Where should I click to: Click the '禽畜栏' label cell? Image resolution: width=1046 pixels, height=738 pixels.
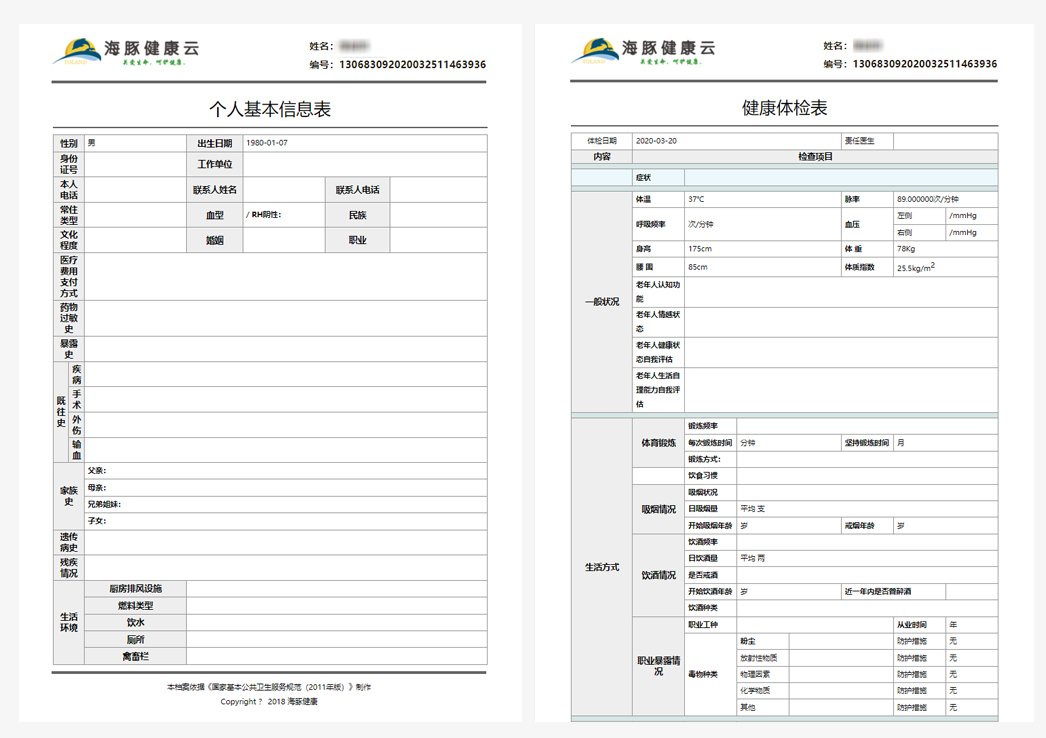[135, 657]
